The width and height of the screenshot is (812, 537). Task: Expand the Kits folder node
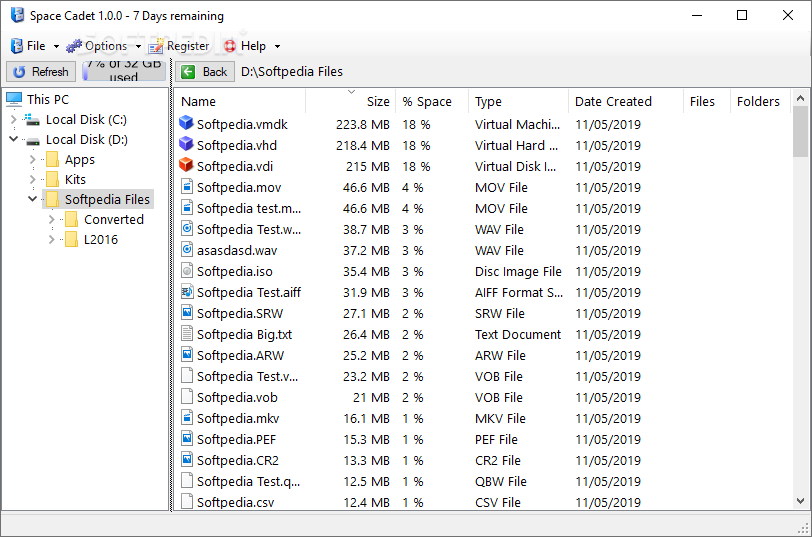pyautogui.click(x=33, y=179)
